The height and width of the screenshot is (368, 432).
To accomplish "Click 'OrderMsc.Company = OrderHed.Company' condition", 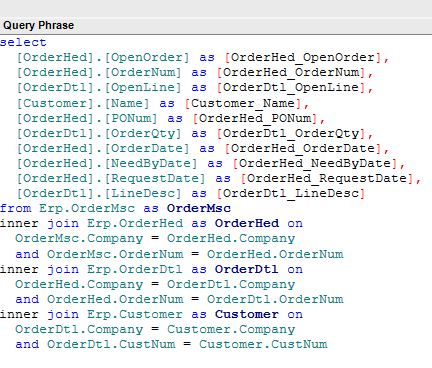I will (155, 239).
